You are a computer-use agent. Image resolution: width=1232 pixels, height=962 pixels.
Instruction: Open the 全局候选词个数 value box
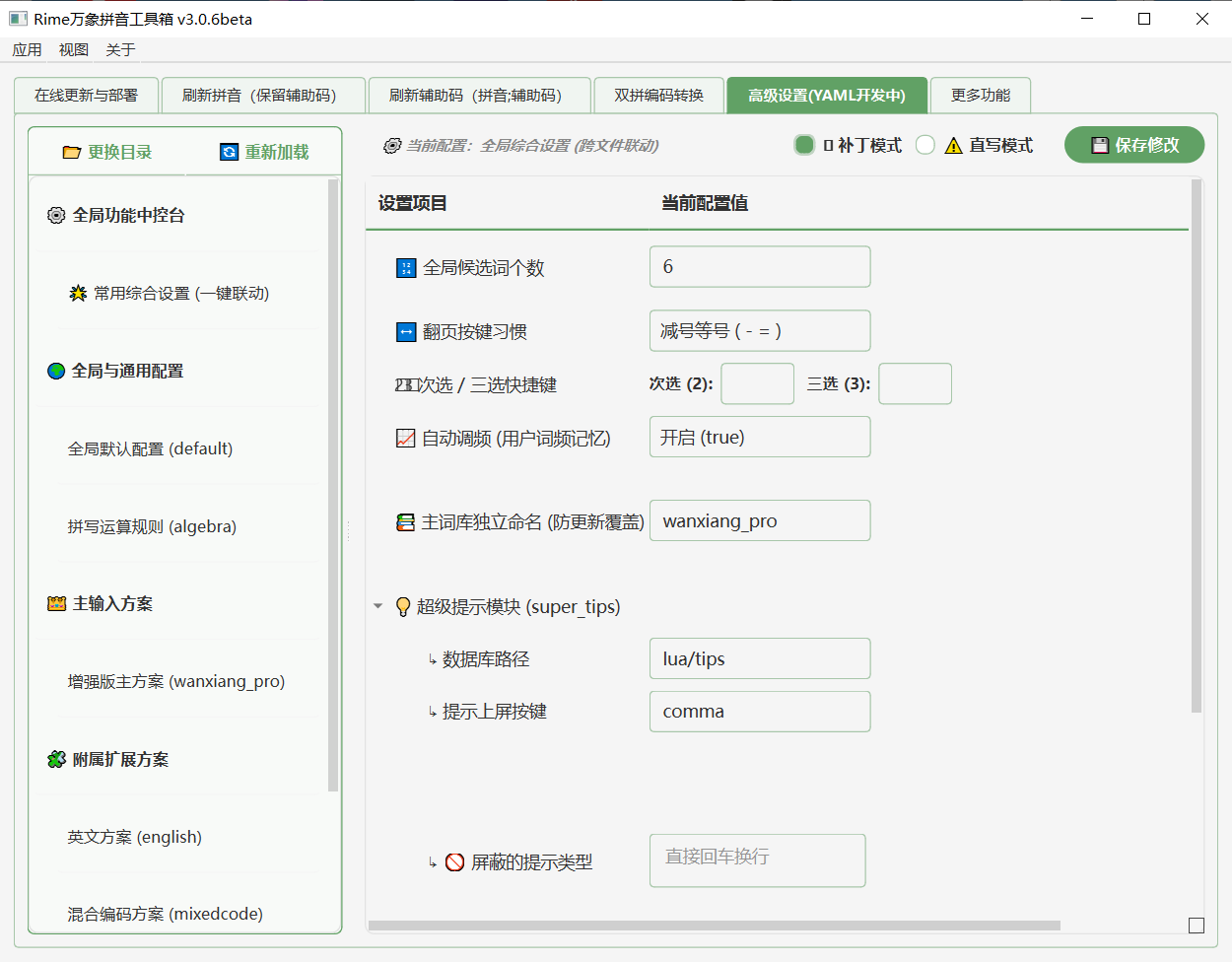[x=760, y=267]
